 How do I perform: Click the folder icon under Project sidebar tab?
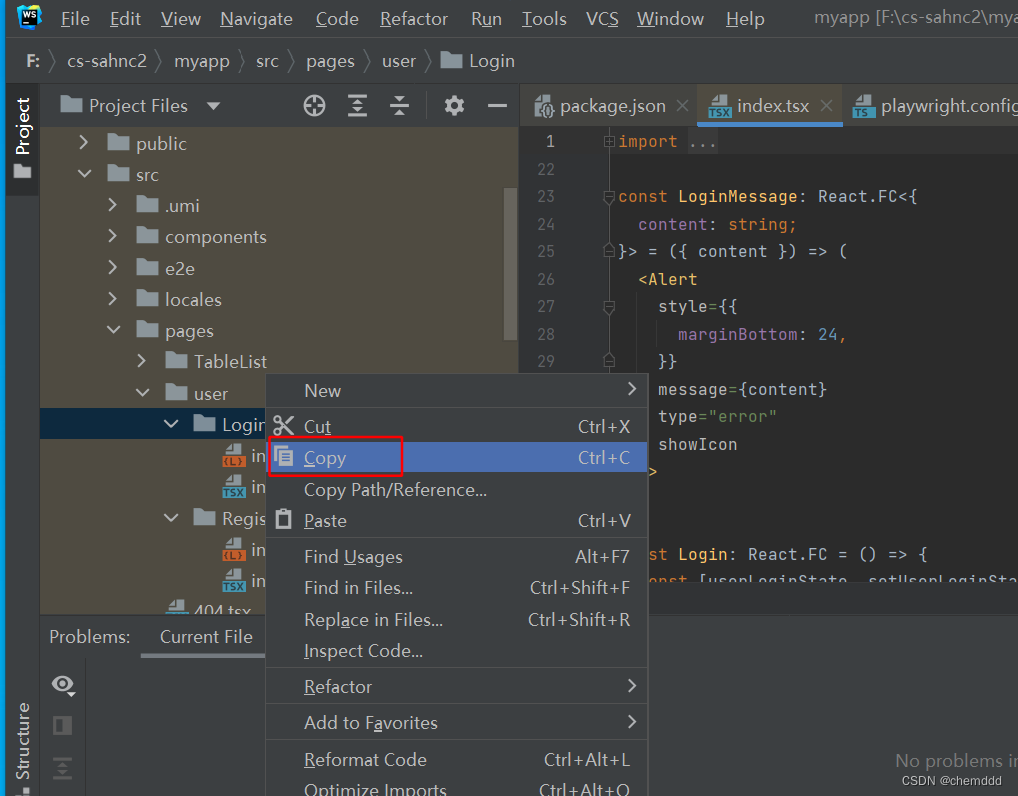pyautogui.click(x=22, y=171)
